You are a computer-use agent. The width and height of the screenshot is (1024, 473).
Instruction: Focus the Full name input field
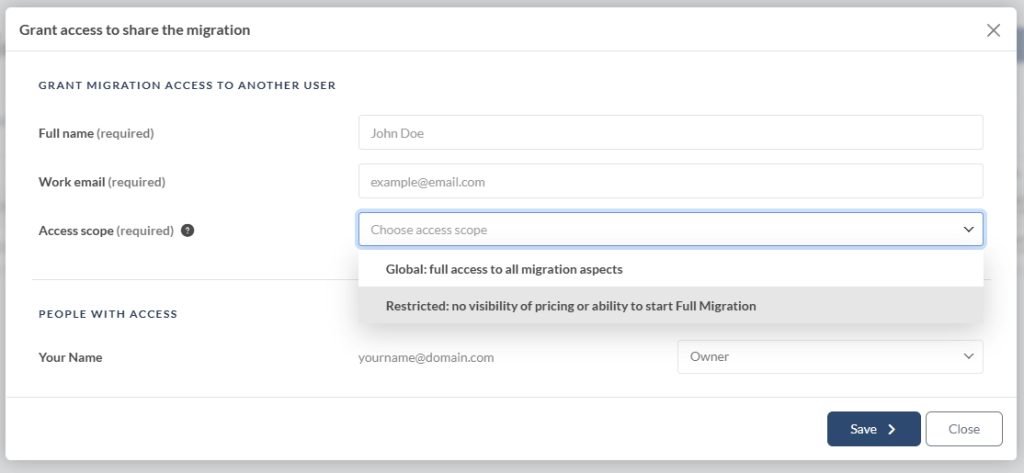pos(671,133)
